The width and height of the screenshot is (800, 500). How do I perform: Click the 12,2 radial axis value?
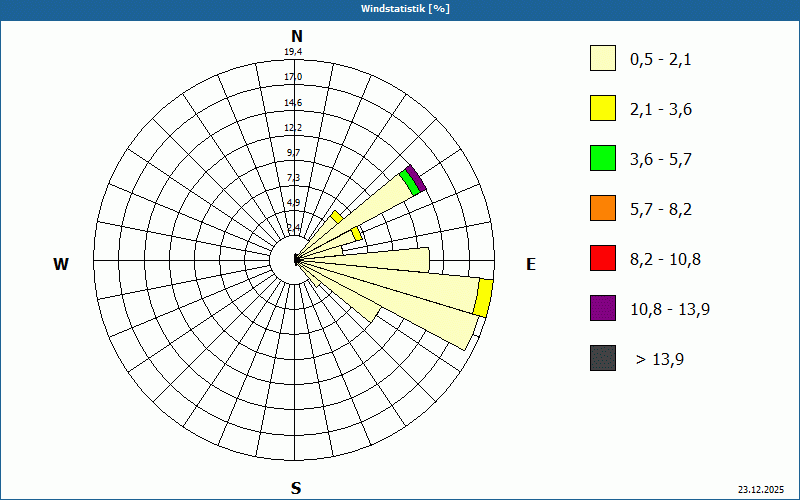point(293,128)
